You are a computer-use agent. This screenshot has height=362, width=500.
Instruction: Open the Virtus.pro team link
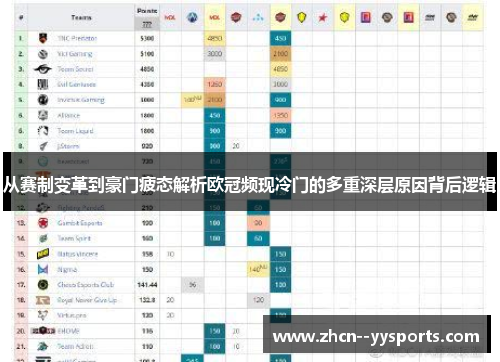coord(72,315)
